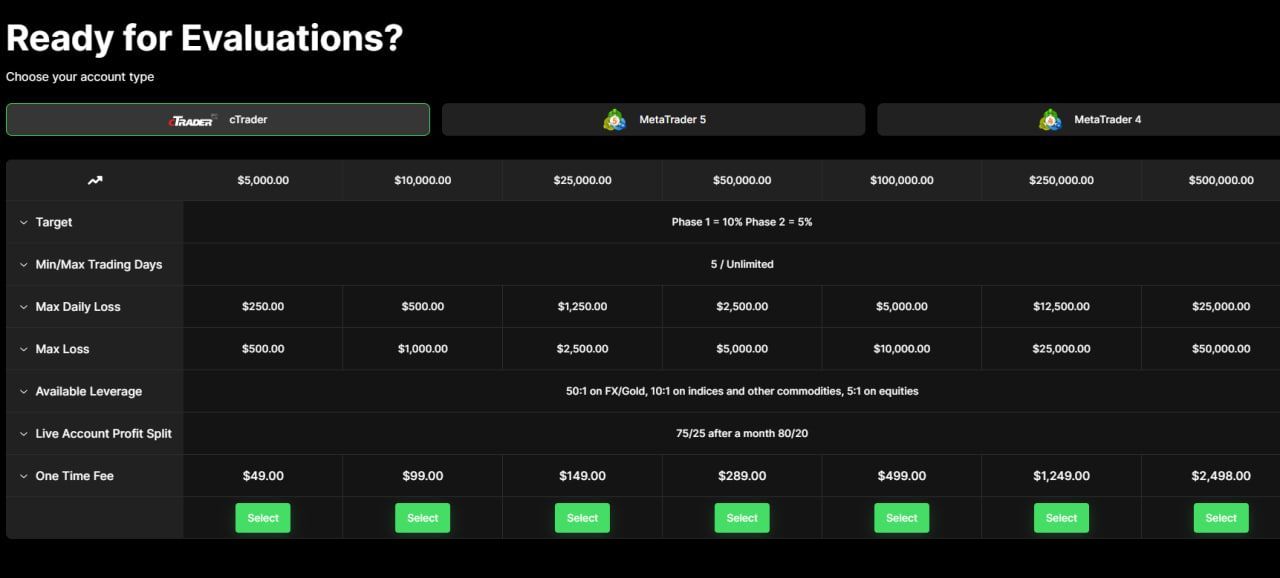The height and width of the screenshot is (578, 1280).
Task: Click the $50,000.00 column header
Action: click(x=742, y=181)
